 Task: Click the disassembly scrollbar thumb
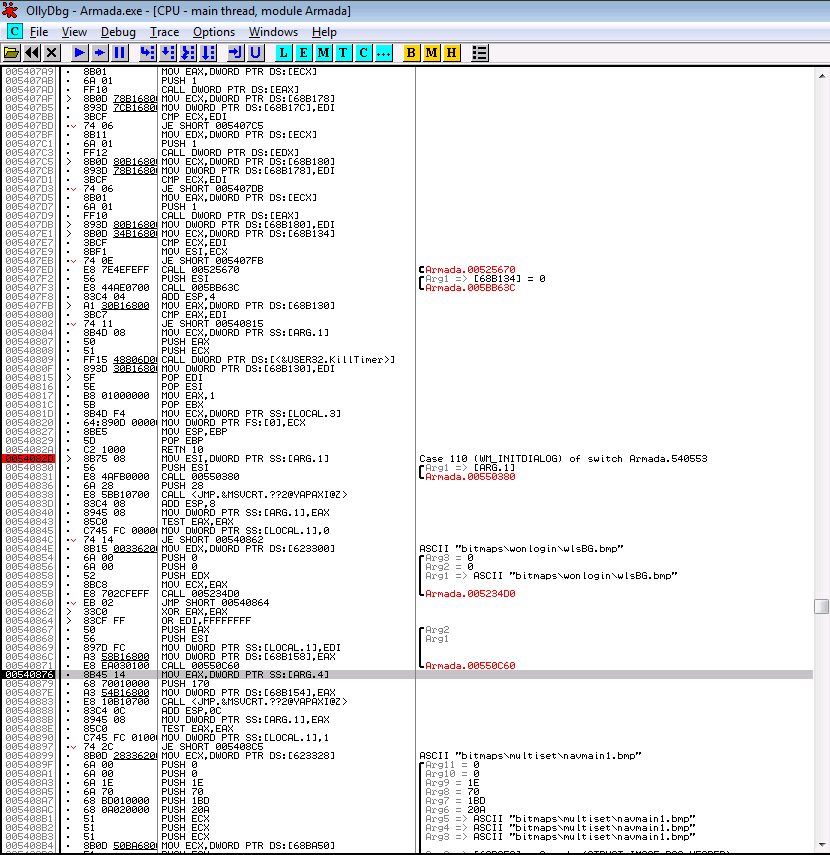click(x=821, y=606)
